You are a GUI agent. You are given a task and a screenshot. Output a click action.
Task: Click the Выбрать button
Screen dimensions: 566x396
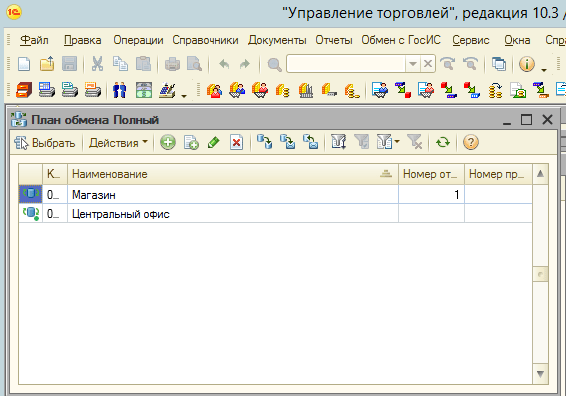coord(45,143)
